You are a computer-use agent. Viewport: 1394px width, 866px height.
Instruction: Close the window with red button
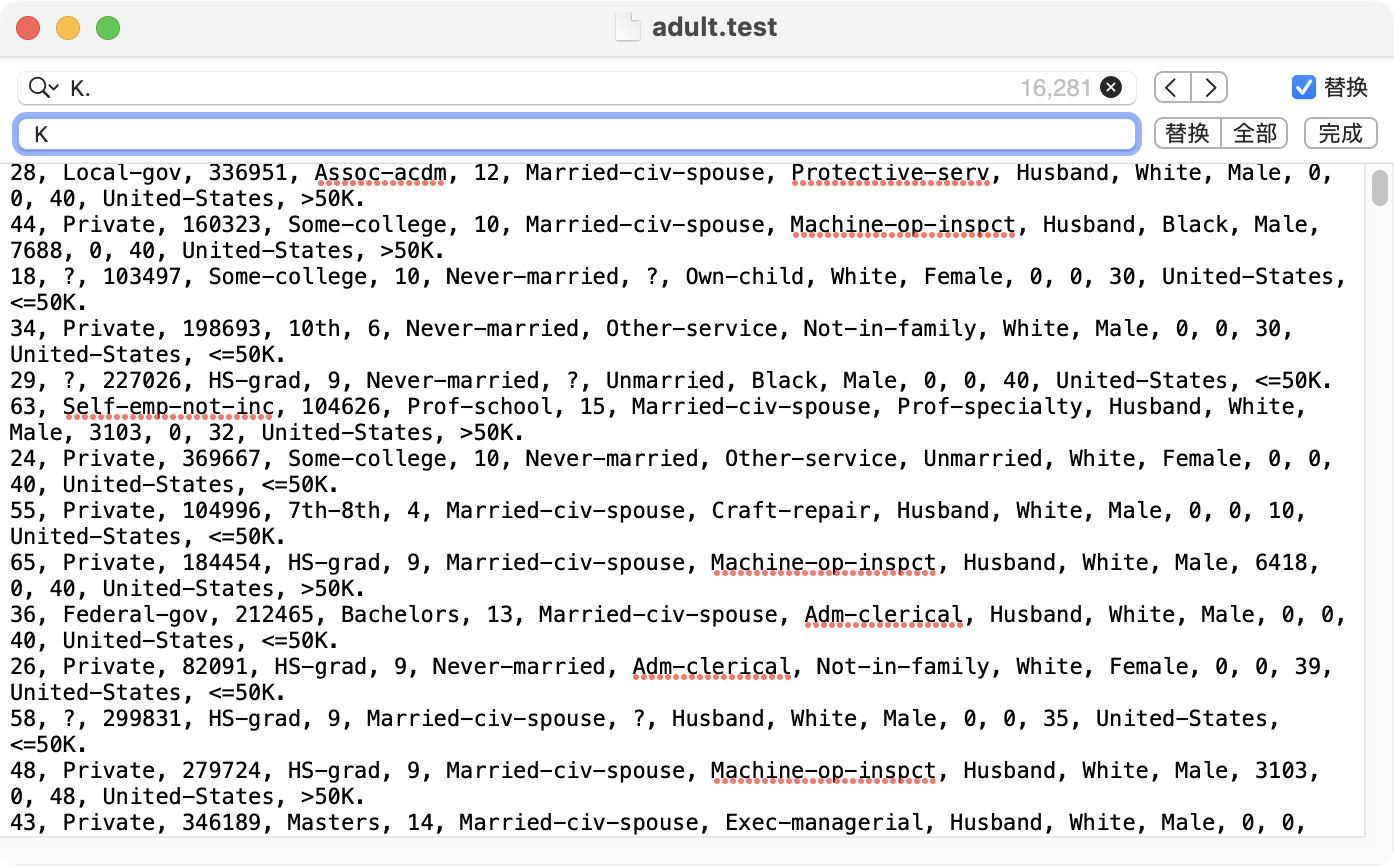pyautogui.click(x=28, y=28)
